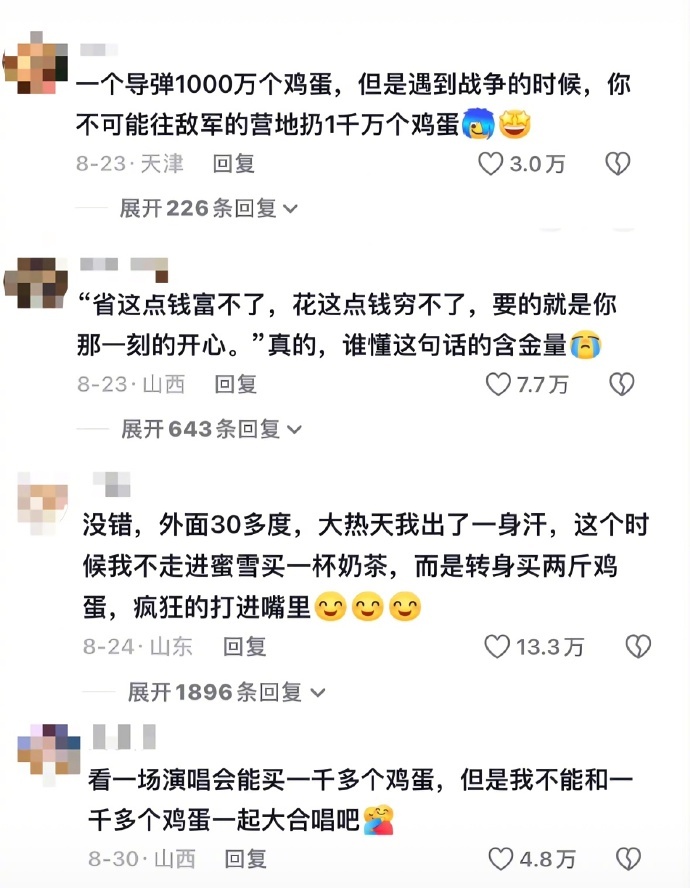Expand the 643 replies thread

tap(211, 429)
